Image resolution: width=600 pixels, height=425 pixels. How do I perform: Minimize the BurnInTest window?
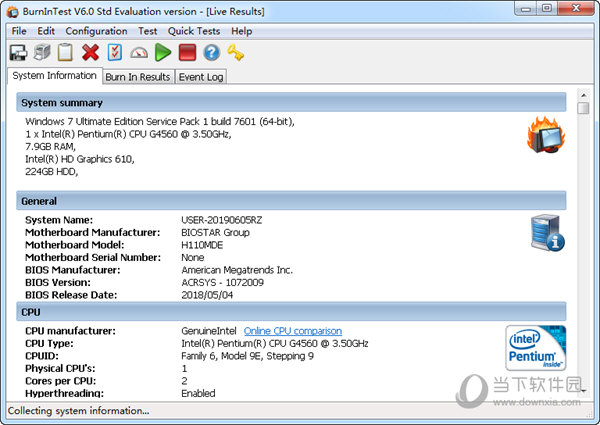(x=526, y=9)
